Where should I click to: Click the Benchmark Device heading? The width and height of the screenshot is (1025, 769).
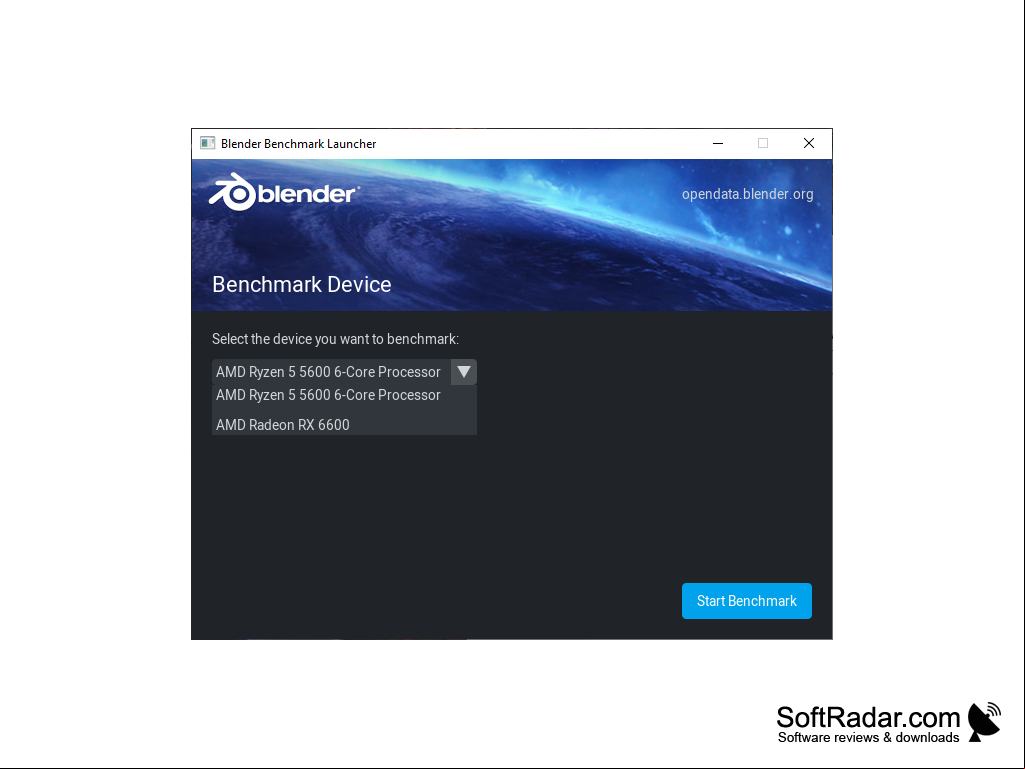[301, 284]
